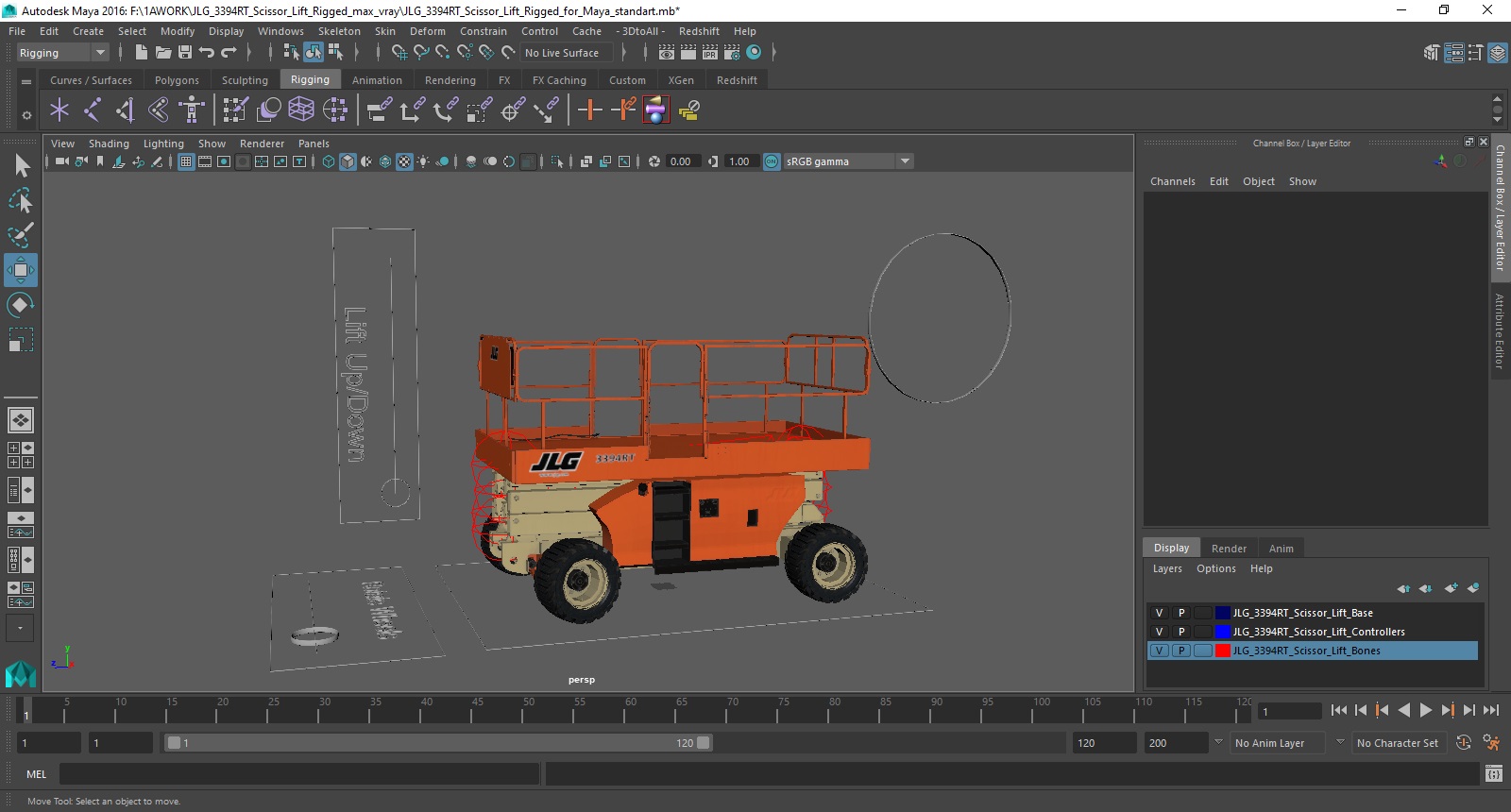Open the Anim layer tab
This screenshot has height=812, width=1511.
[x=1281, y=549]
